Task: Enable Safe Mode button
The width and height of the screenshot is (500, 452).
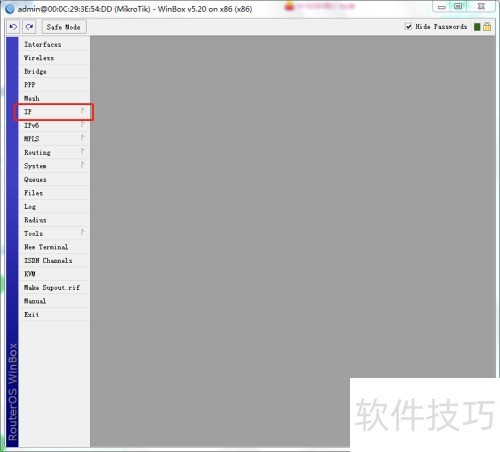Action: pyautogui.click(x=64, y=27)
